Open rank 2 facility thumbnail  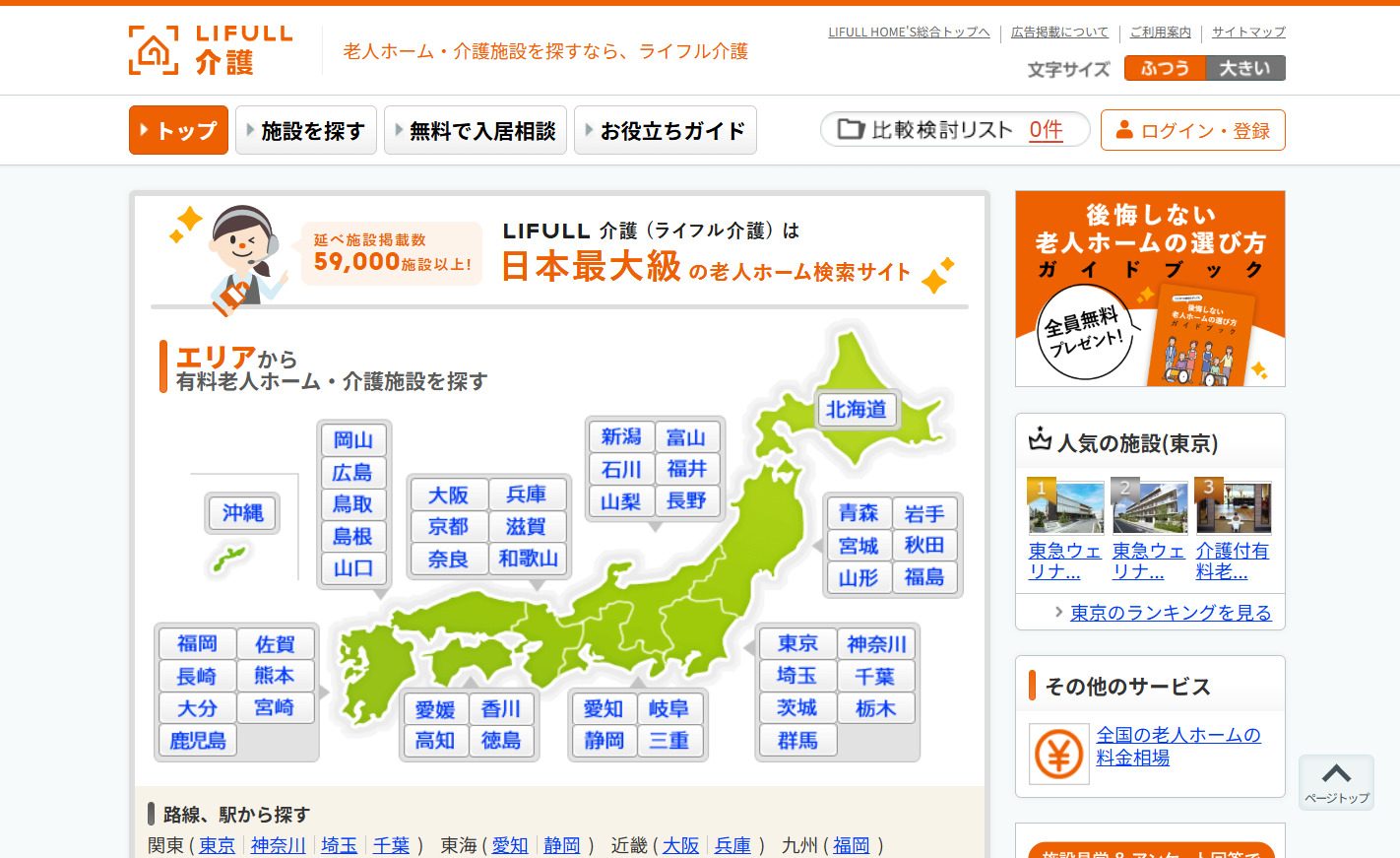pyautogui.click(x=1150, y=507)
